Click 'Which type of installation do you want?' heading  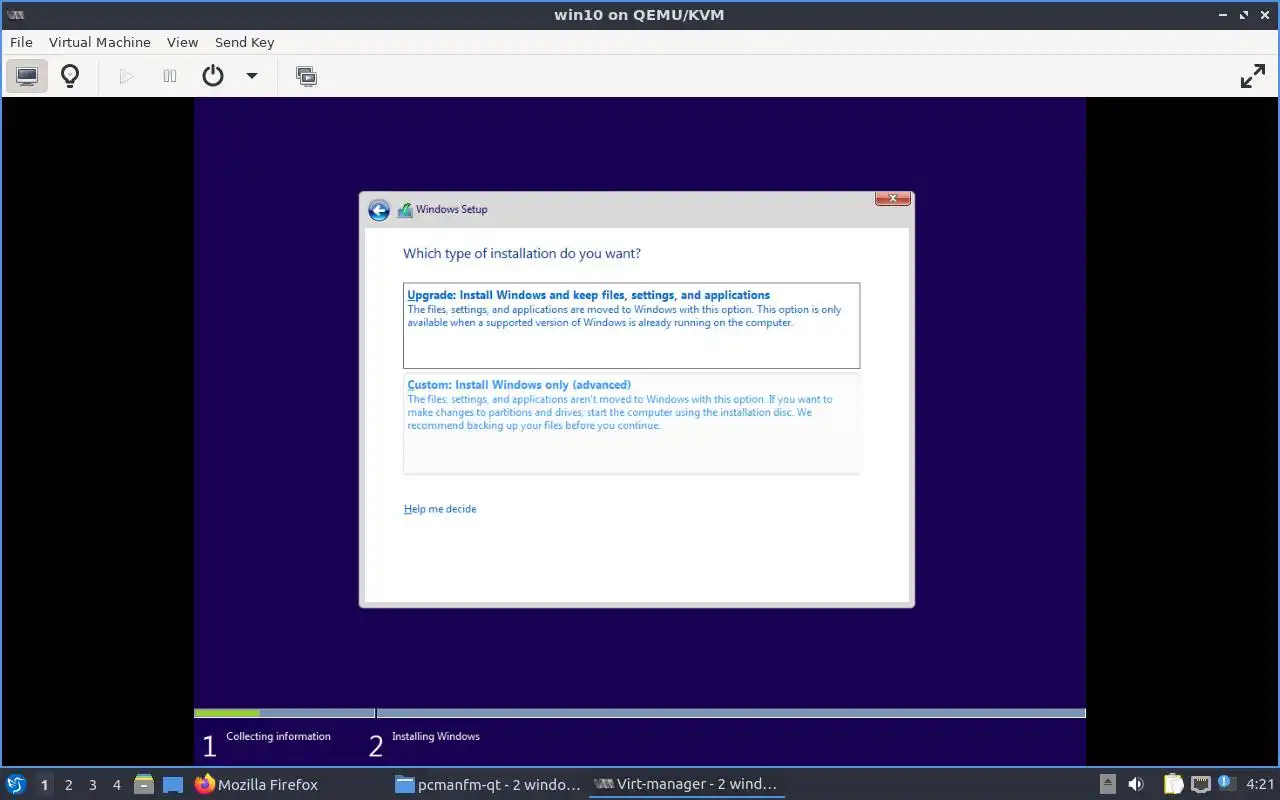pos(522,254)
